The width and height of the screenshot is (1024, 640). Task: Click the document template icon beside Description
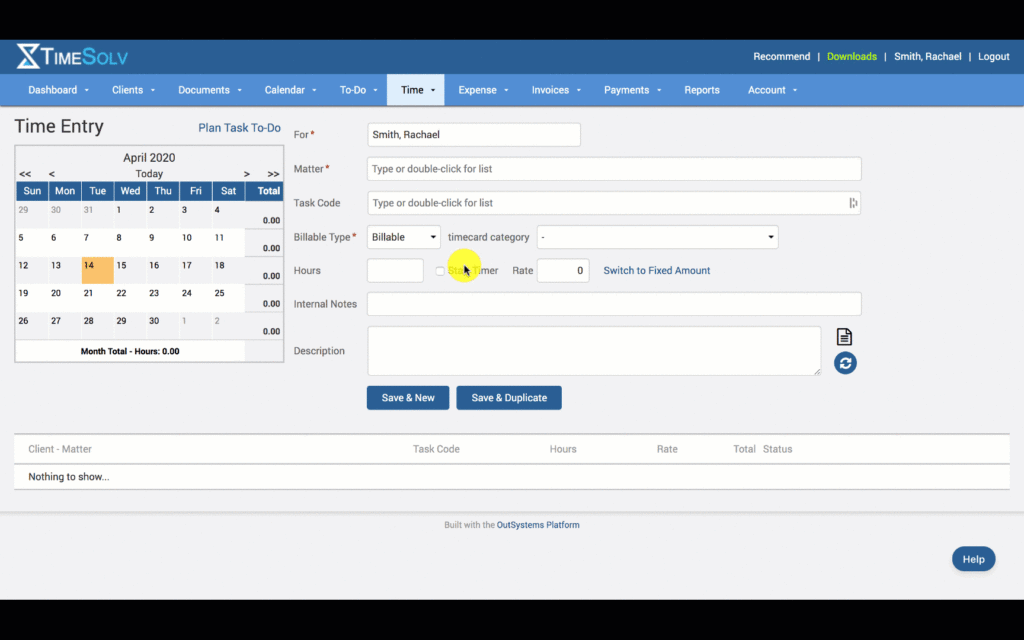coord(844,337)
